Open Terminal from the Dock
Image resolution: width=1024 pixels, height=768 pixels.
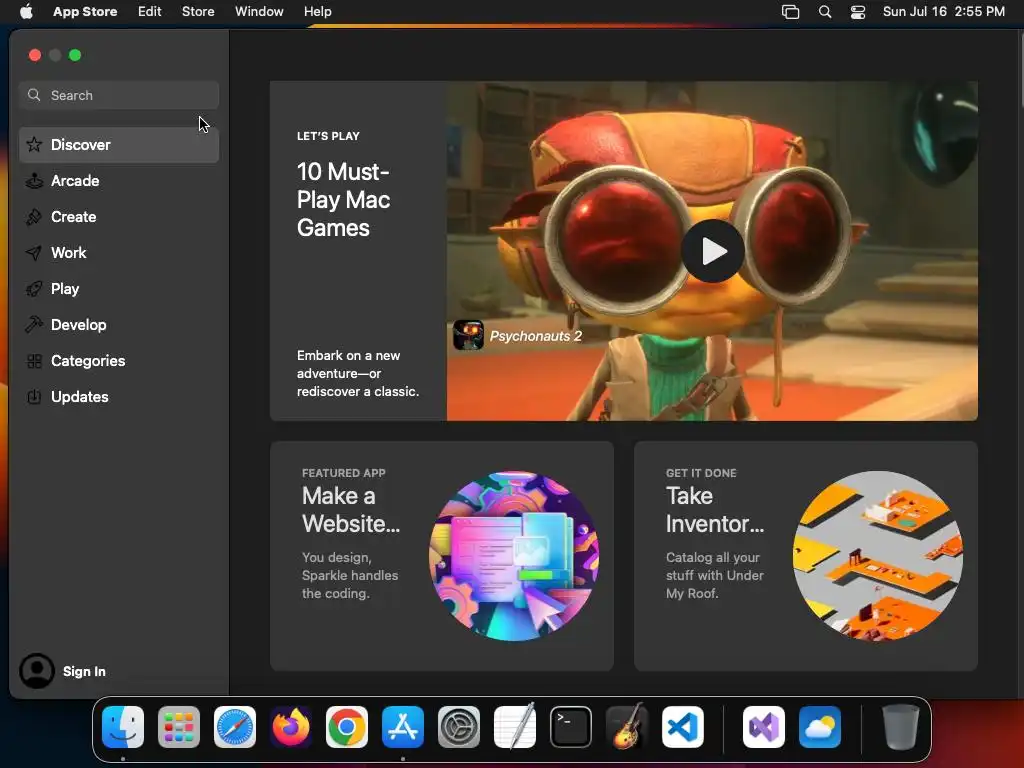571,726
